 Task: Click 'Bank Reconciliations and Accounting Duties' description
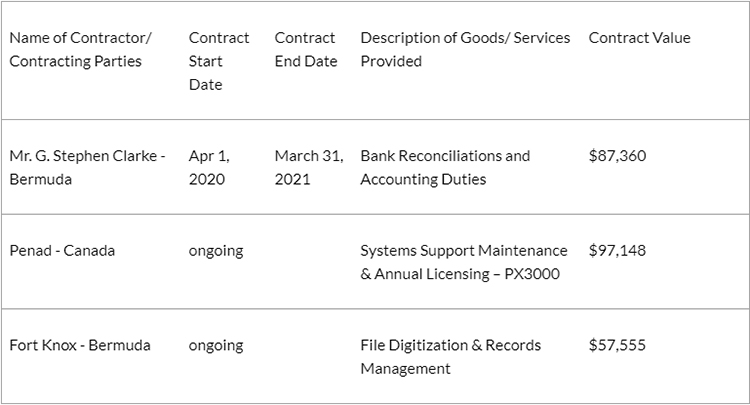point(445,168)
